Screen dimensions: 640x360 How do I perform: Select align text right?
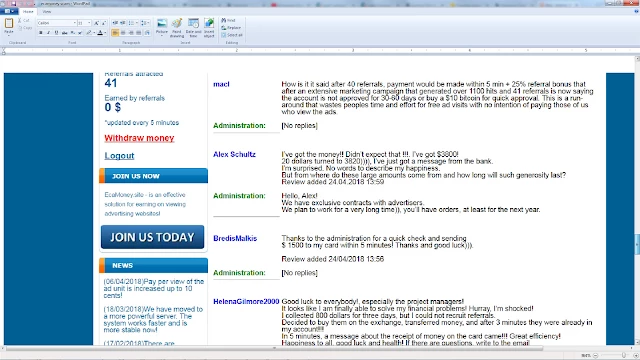click(x=131, y=33)
